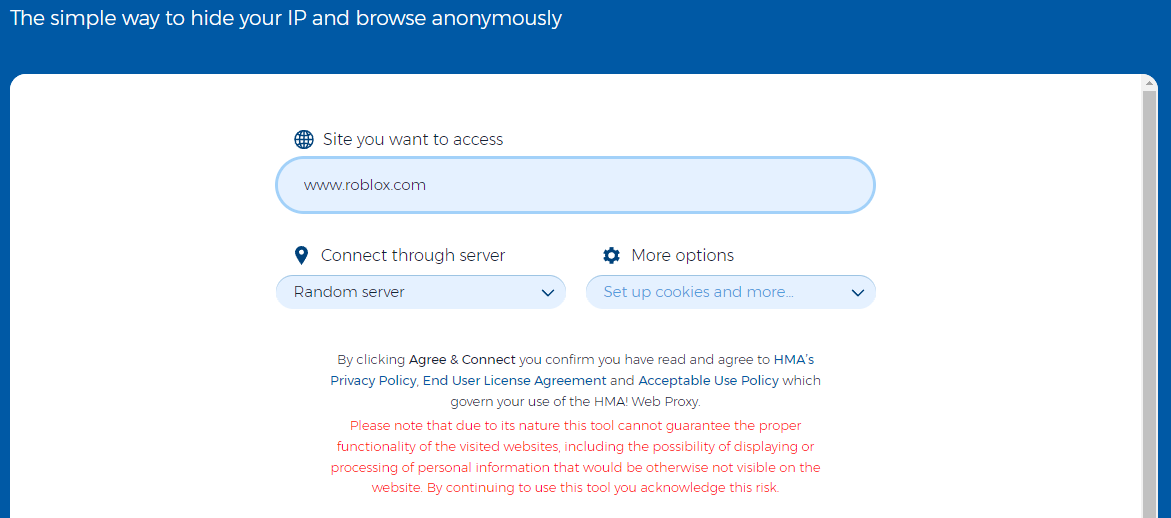1171x518 pixels.
Task: Click the 'Connect through server' label
Action: click(413, 255)
